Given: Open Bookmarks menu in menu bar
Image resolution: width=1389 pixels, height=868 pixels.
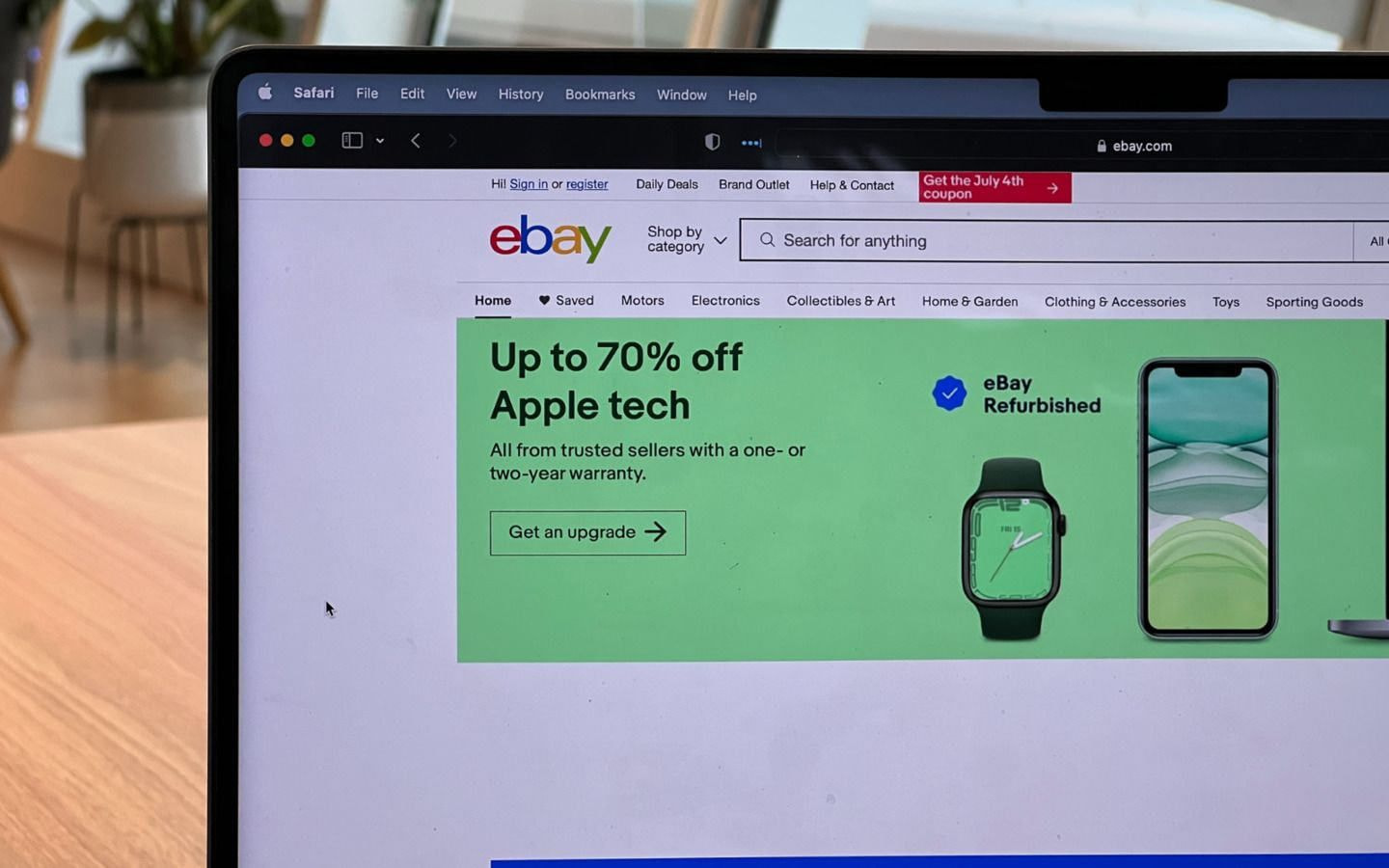Looking at the screenshot, I should (x=600, y=95).
